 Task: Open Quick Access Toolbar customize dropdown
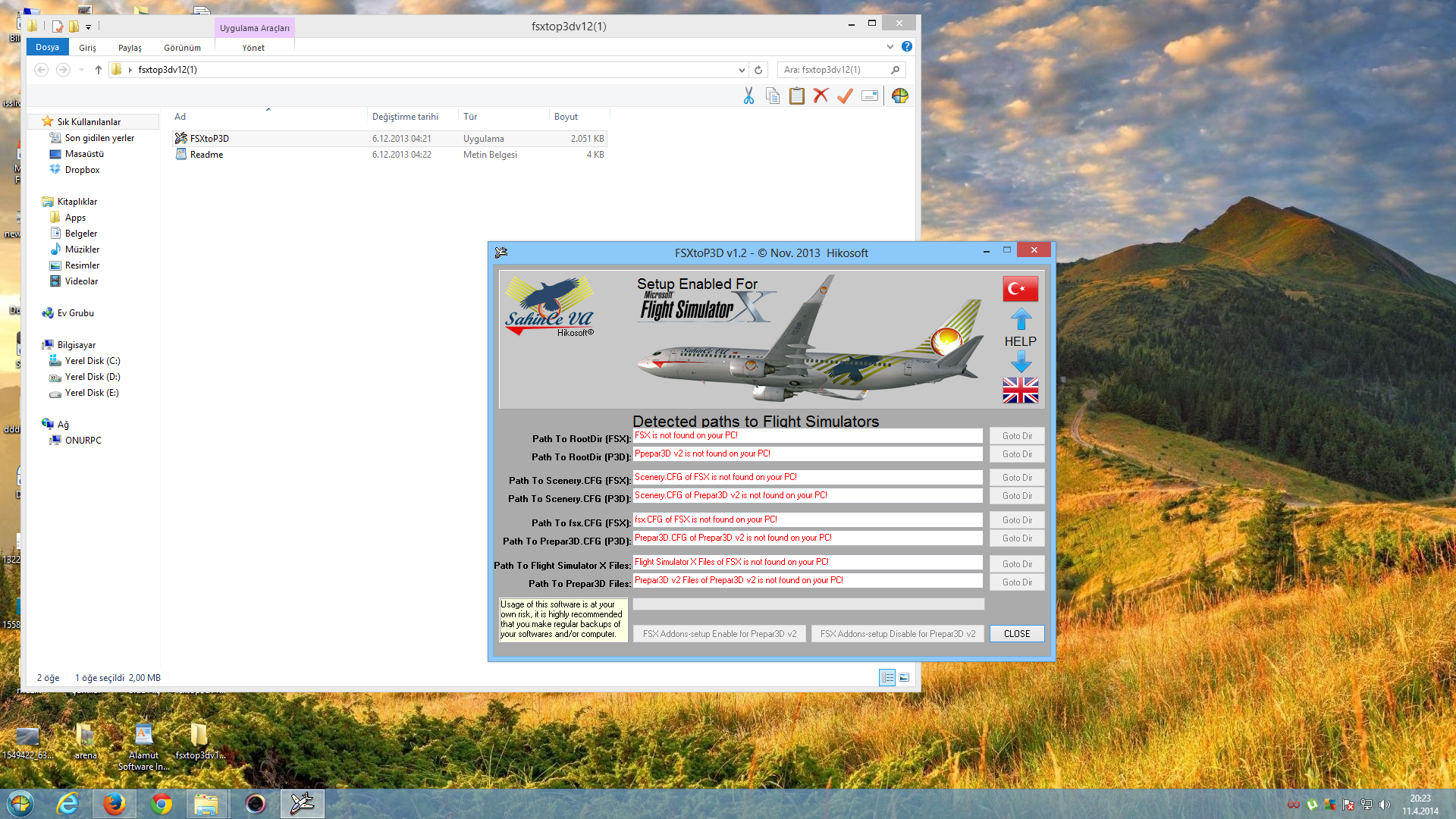[89, 27]
